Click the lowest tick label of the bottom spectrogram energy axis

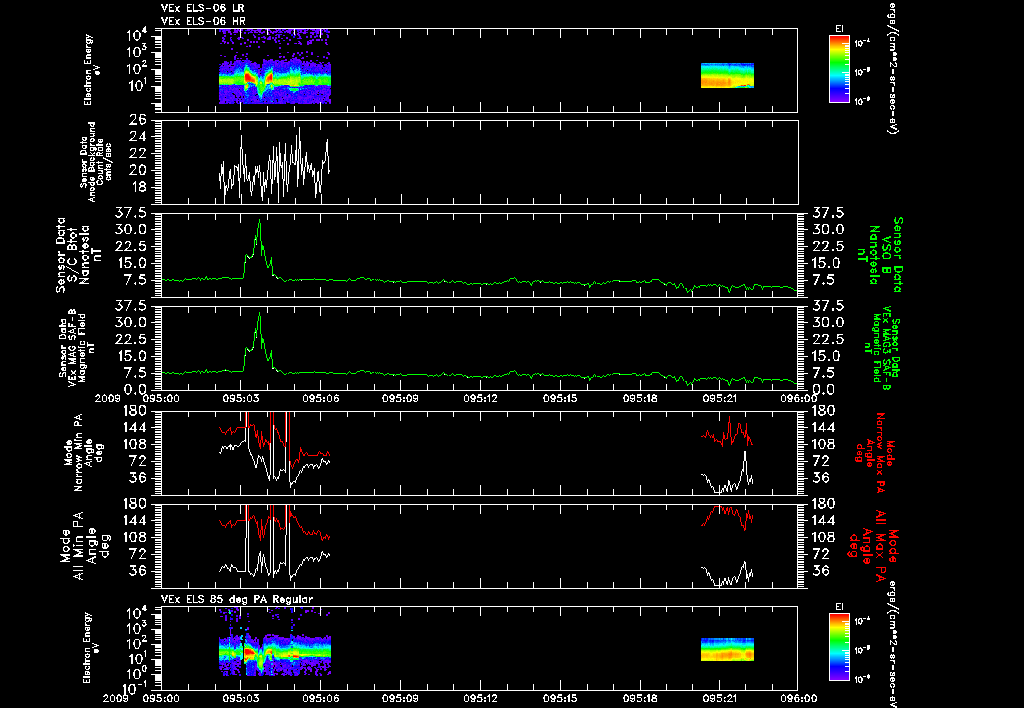(136, 688)
